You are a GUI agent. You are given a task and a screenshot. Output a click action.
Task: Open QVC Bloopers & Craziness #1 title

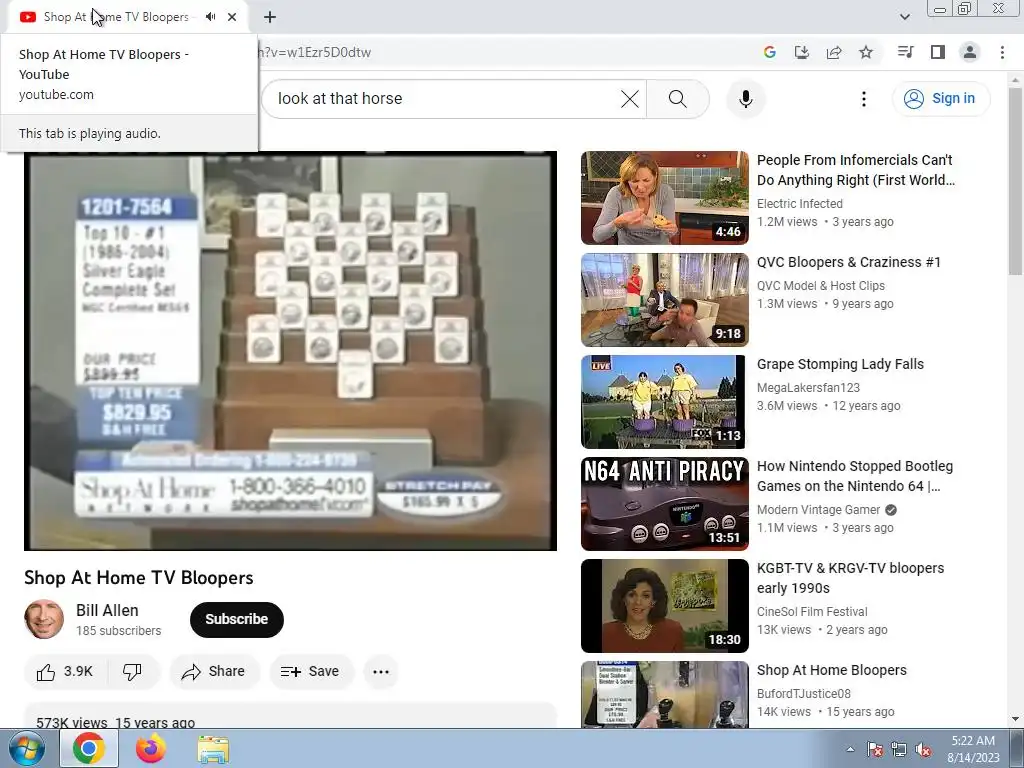point(848,262)
